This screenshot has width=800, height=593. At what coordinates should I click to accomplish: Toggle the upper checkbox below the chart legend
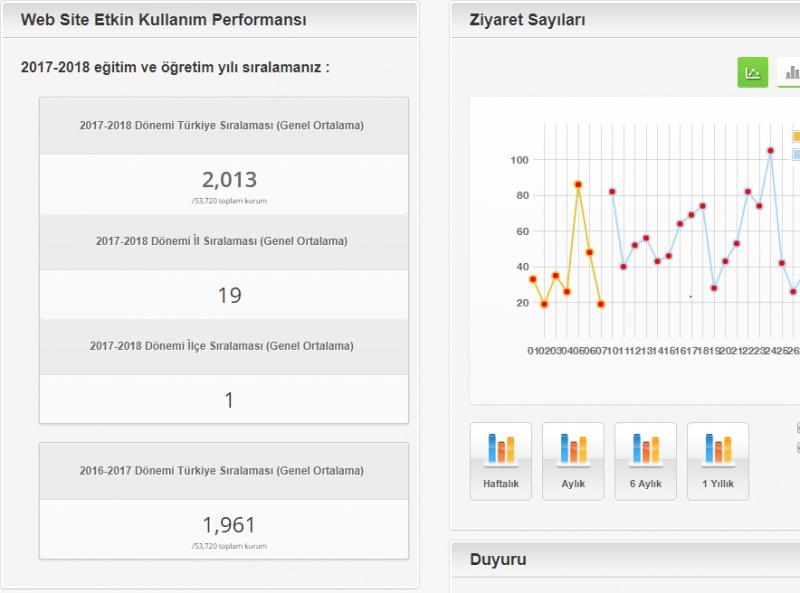tap(797, 428)
